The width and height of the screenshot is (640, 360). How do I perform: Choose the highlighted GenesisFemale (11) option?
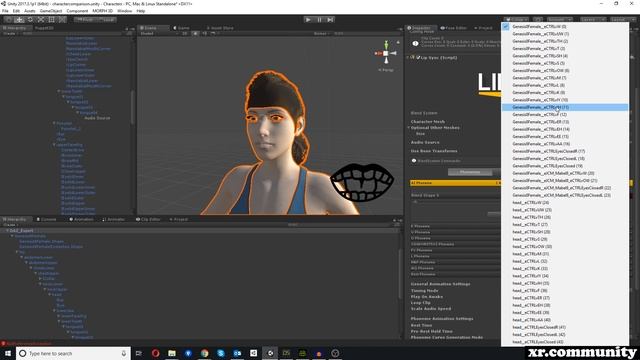click(x=565, y=107)
